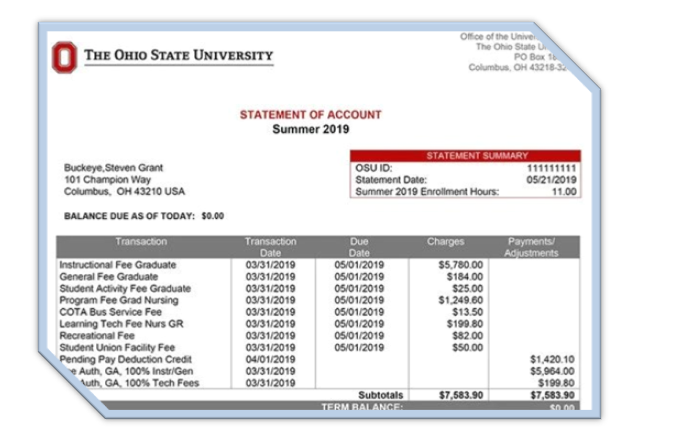Click the 04/01/2019 transaction date
Viewport: 677px width, 440px height.
[271, 359]
